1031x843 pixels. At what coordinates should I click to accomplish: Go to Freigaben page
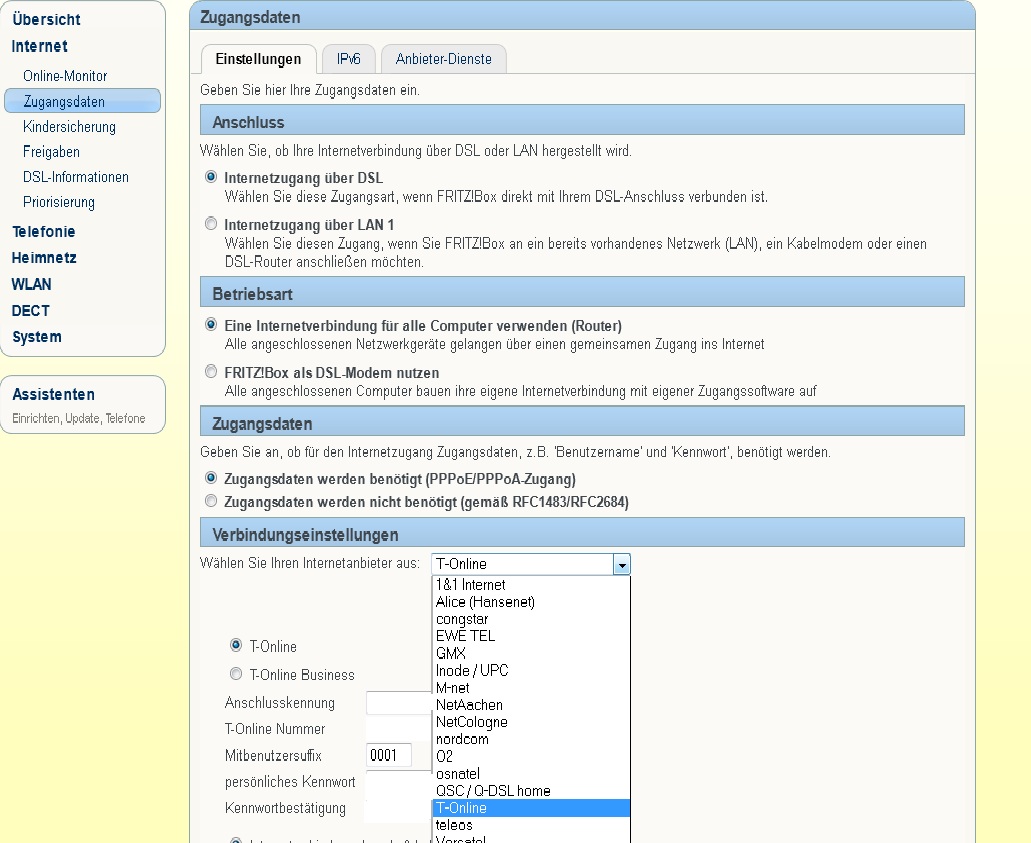coord(51,152)
